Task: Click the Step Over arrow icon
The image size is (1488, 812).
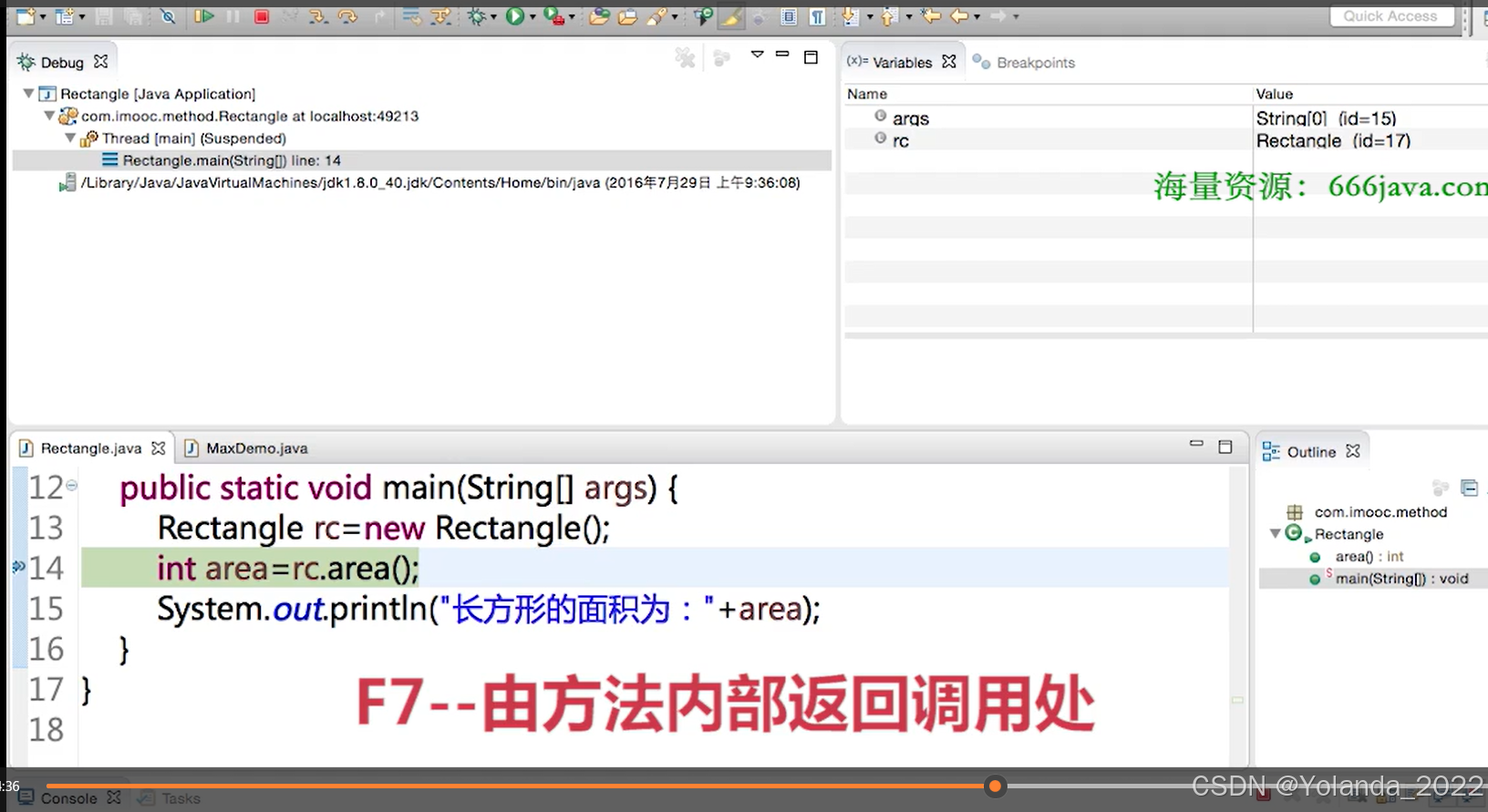Action: coord(347,16)
